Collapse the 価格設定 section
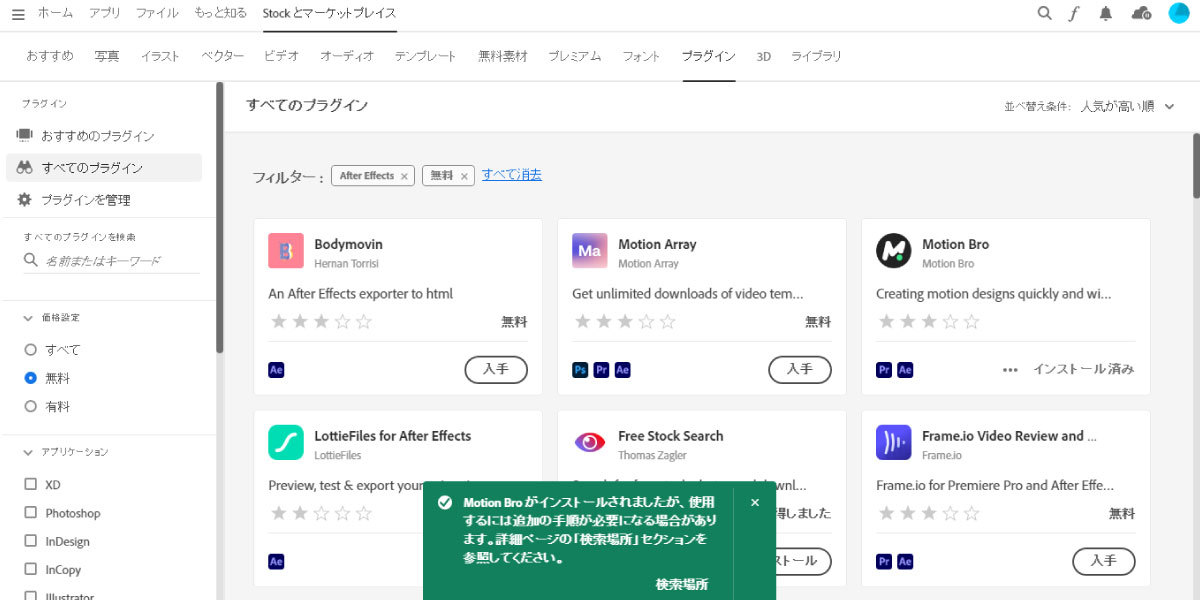1200x600 pixels. coord(28,318)
